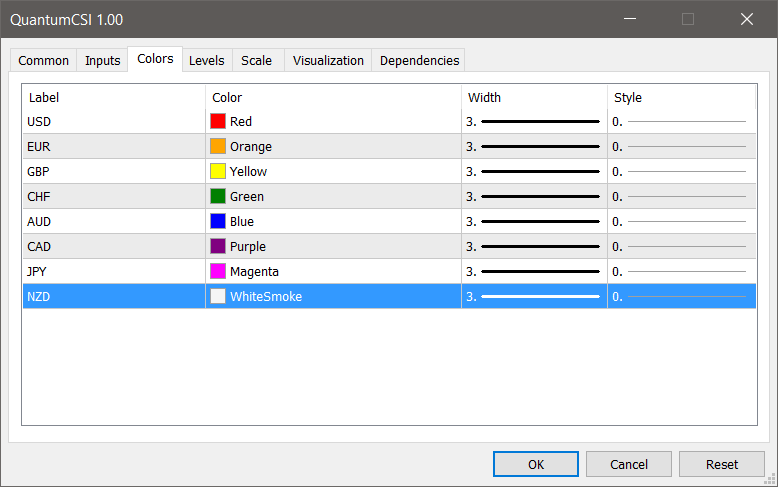Select the WhiteSmoke swatch for NZD
The image size is (778, 487).
pyautogui.click(x=218, y=296)
